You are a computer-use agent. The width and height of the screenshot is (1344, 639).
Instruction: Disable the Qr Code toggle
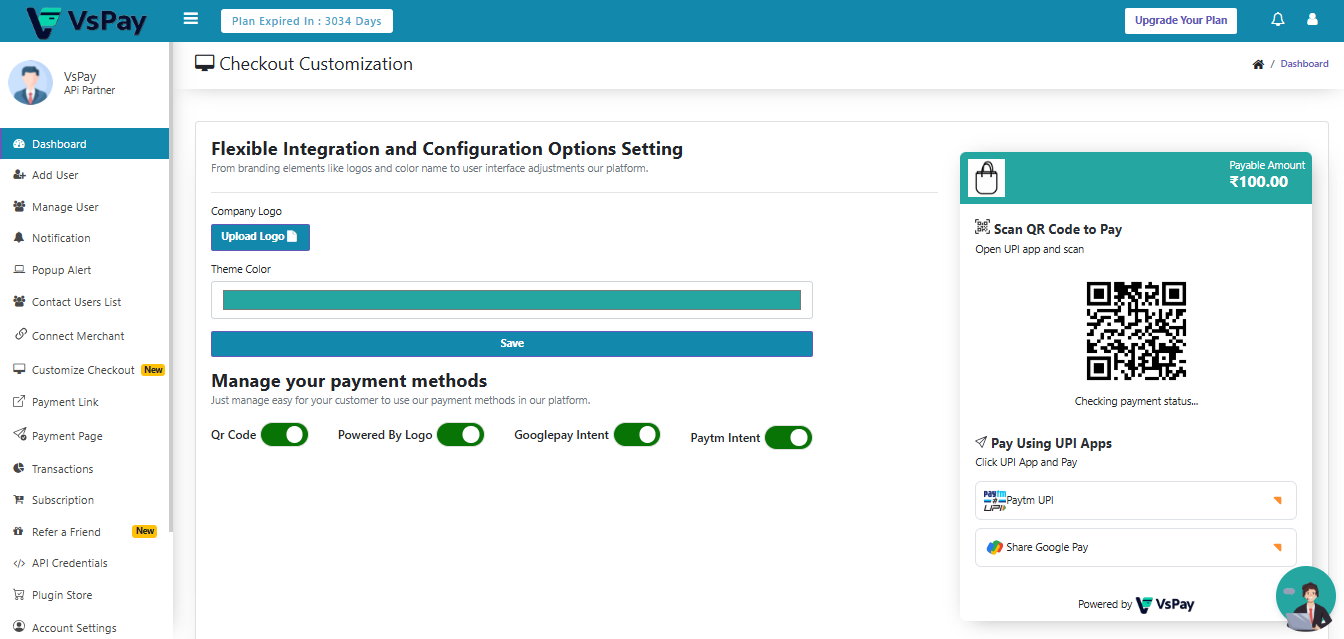tap(284, 435)
